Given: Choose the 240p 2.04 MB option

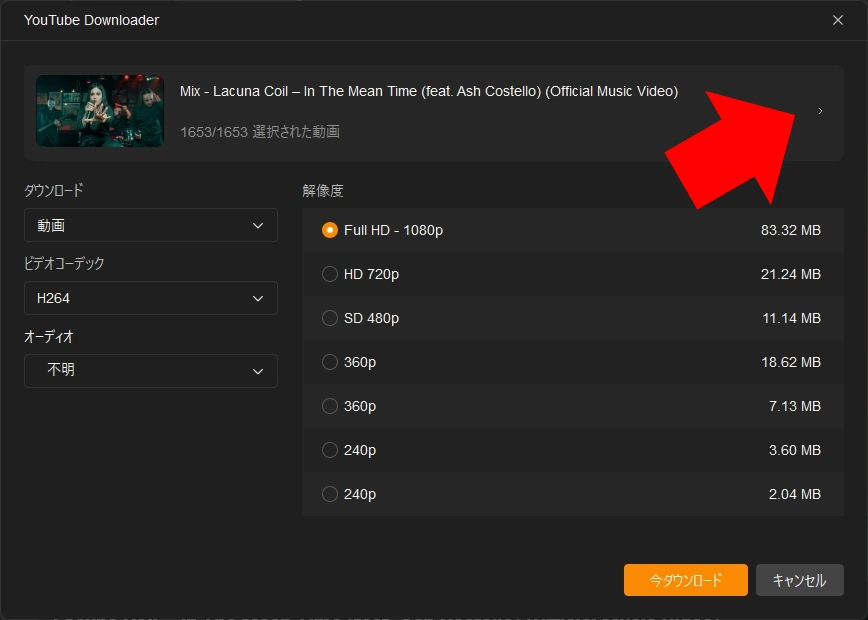Looking at the screenshot, I should (330, 494).
